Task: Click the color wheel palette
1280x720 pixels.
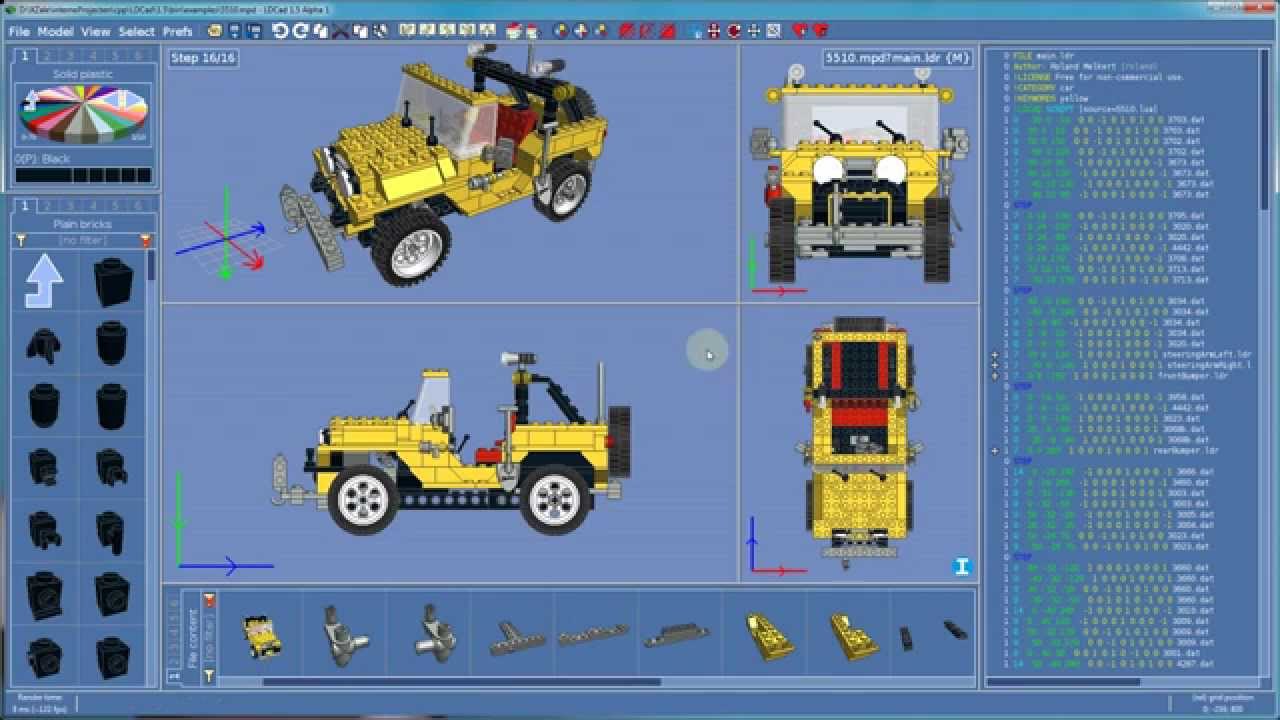Action: click(x=84, y=113)
